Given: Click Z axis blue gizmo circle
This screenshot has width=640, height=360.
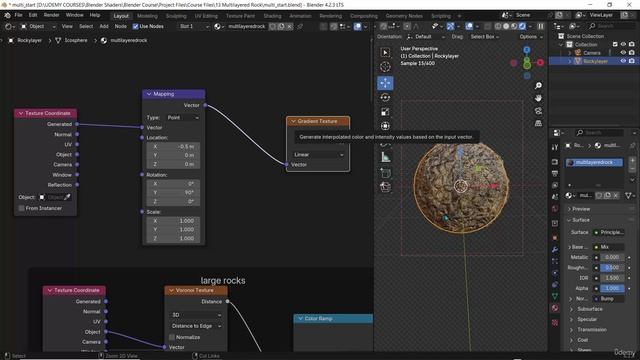Looking at the screenshot, I should (x=527, y=50).
